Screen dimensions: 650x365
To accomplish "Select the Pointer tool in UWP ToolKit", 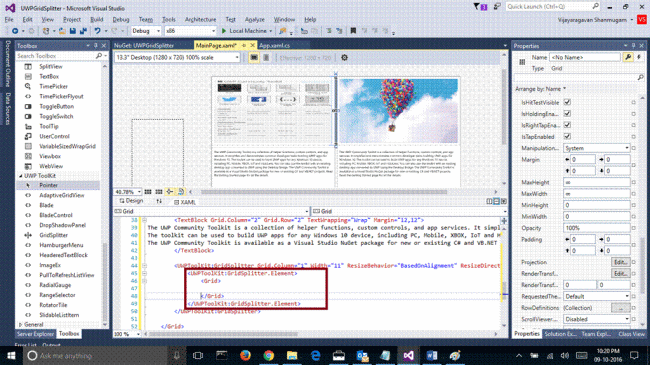I will [x=49, y=185].
